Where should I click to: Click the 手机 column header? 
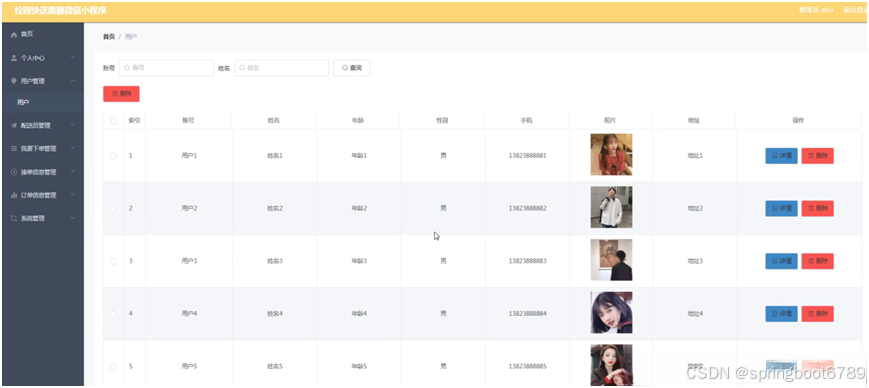[x=526, y=120]
